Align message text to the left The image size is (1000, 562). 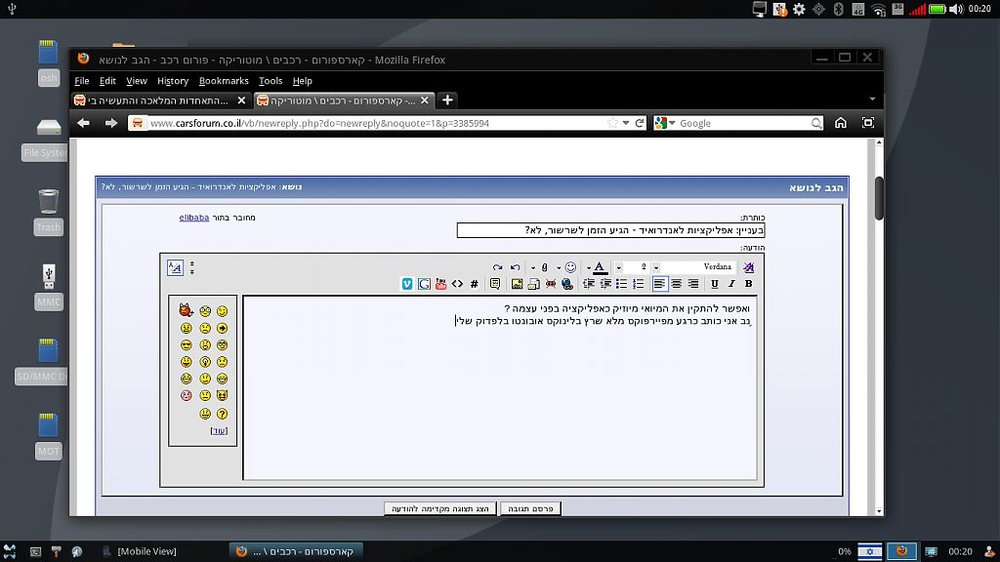click(660, 284)
